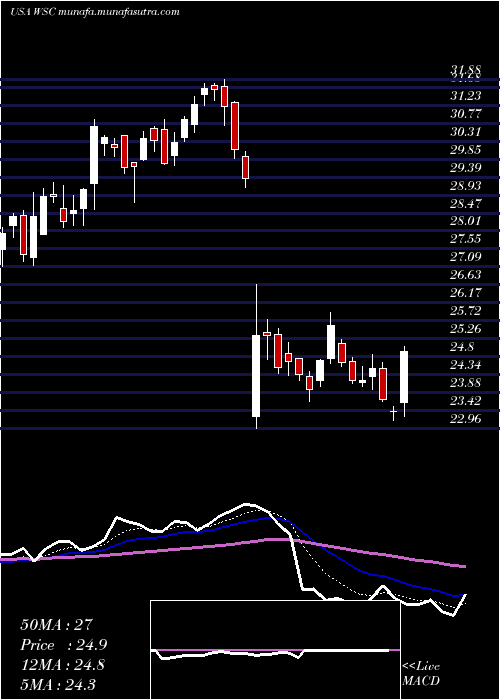Click the 23.88 price axis label

466,383
